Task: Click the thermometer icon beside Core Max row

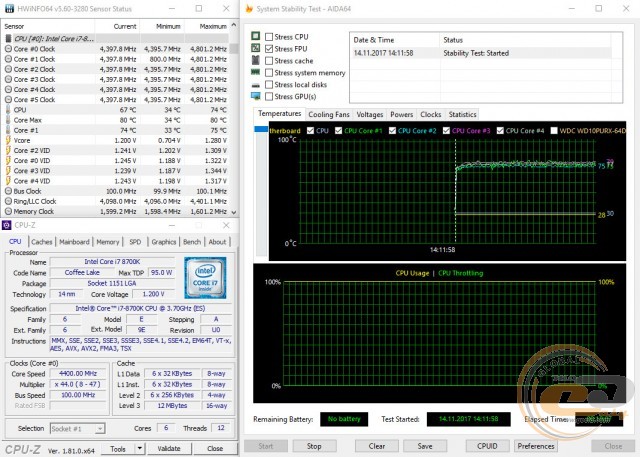Action: (x=8, y=120)
